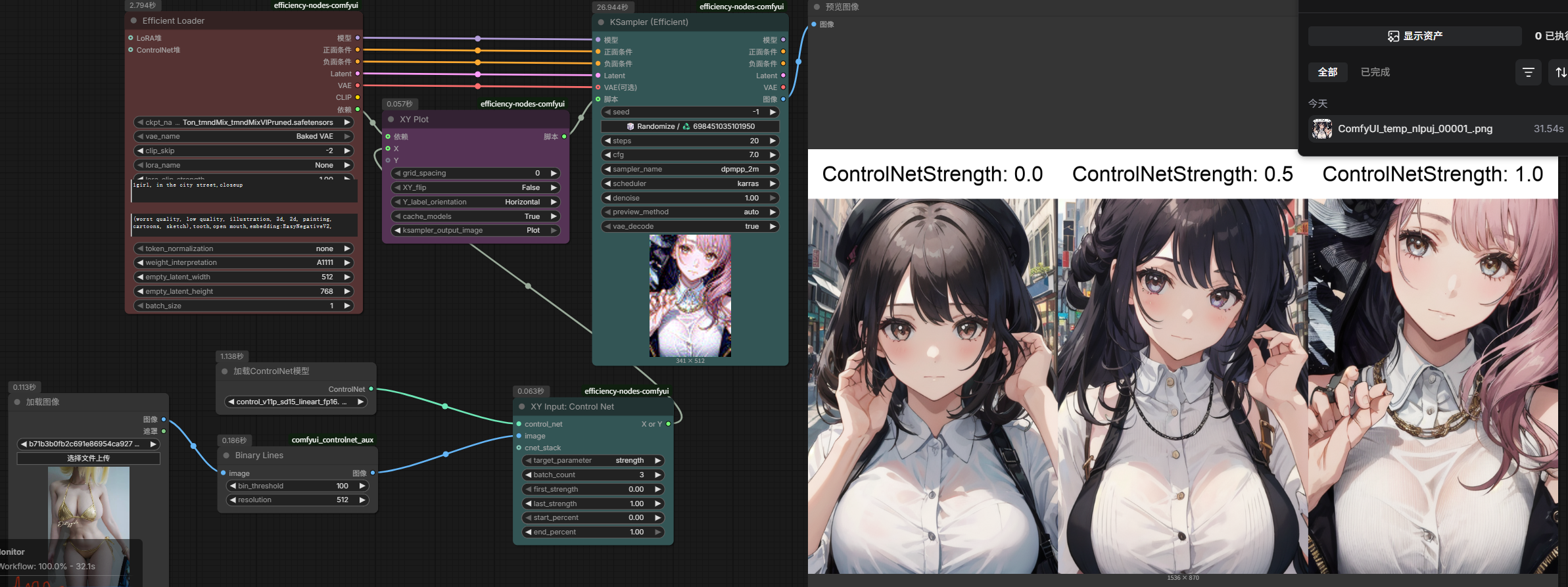The width and height of the screenshot is (1568, 587).
Task: Collapse the 加载ControlNet模型 node dot
Action: [x=225, y=371]
